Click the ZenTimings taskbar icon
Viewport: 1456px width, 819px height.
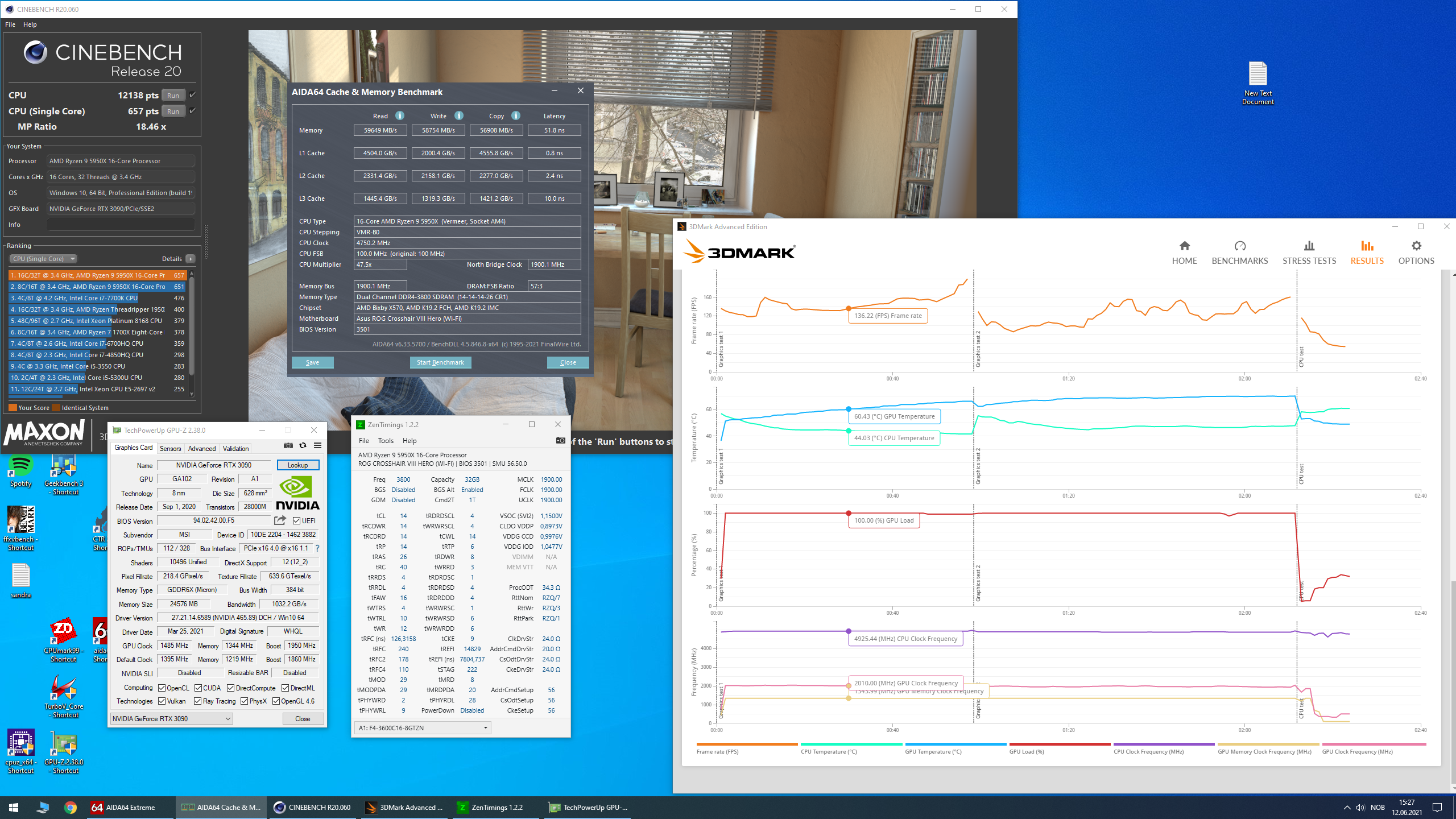[x=496, y=807]
